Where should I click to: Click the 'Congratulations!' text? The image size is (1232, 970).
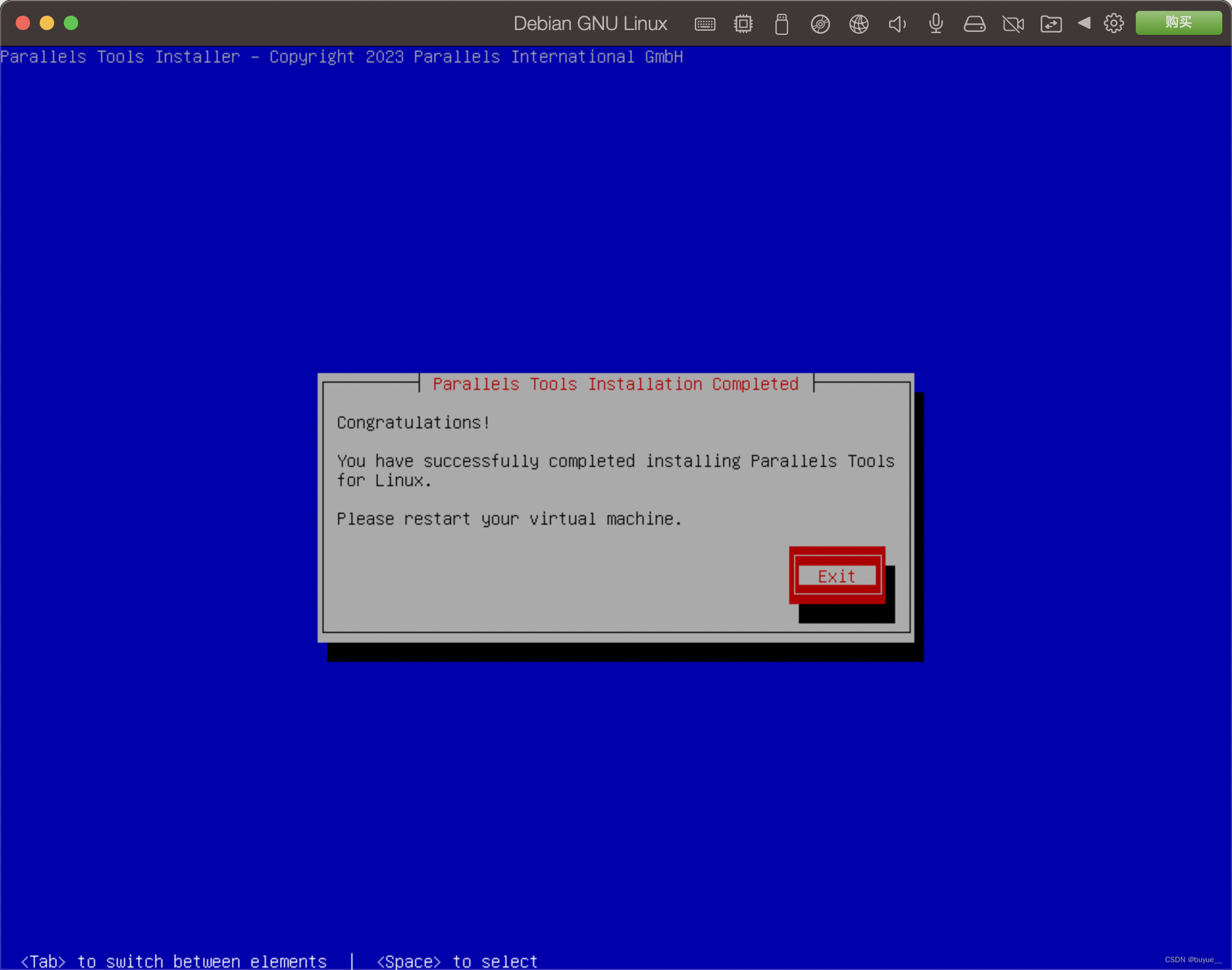pyautogui.click(x=413, y=422)
